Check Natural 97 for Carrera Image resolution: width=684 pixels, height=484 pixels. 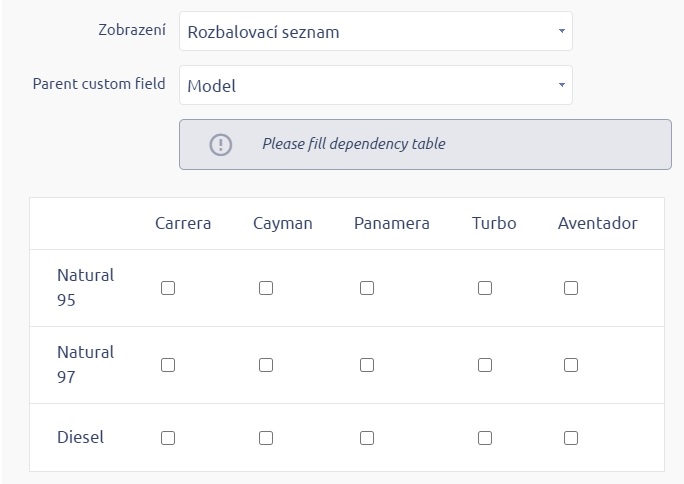(x=168, y=365)
